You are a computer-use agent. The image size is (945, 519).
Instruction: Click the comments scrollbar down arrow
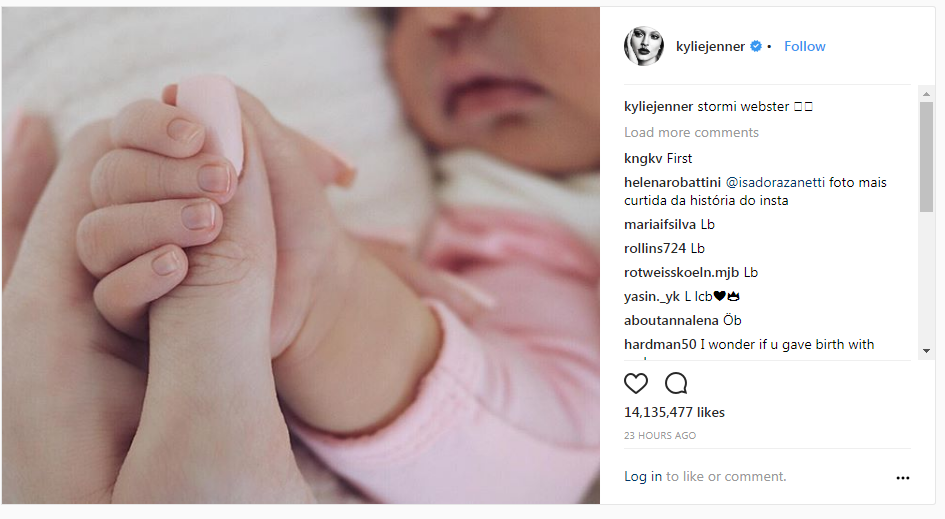926,351
